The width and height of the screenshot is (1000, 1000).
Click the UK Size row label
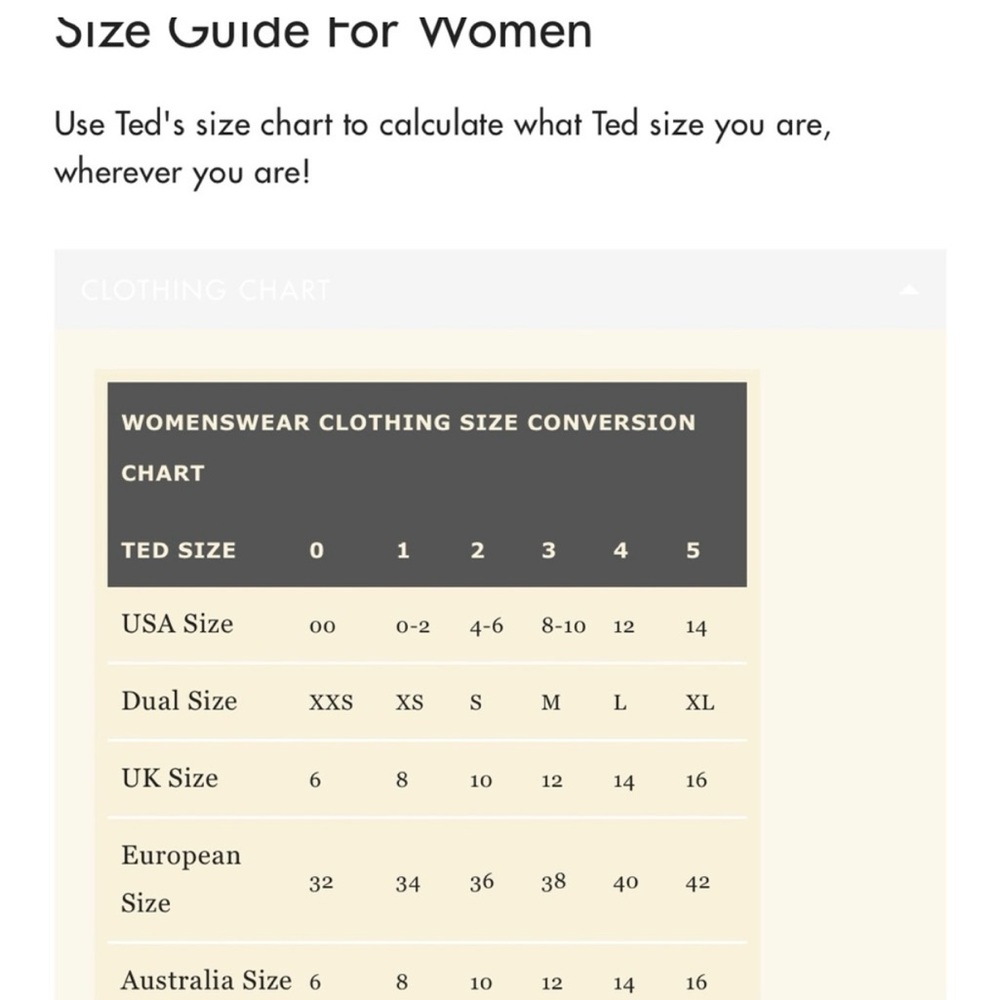(170, 778)
